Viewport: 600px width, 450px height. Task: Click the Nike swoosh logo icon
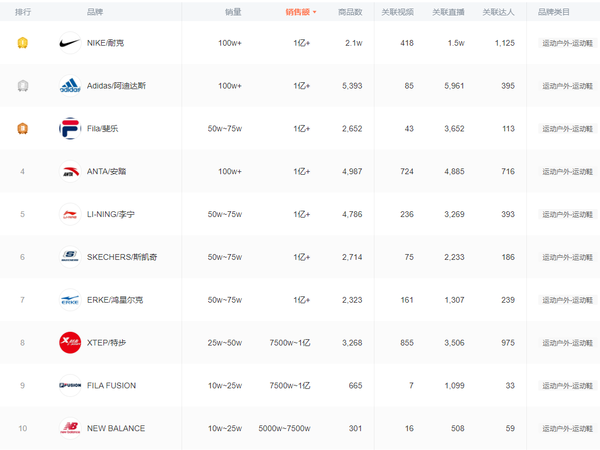click(70, 43)
